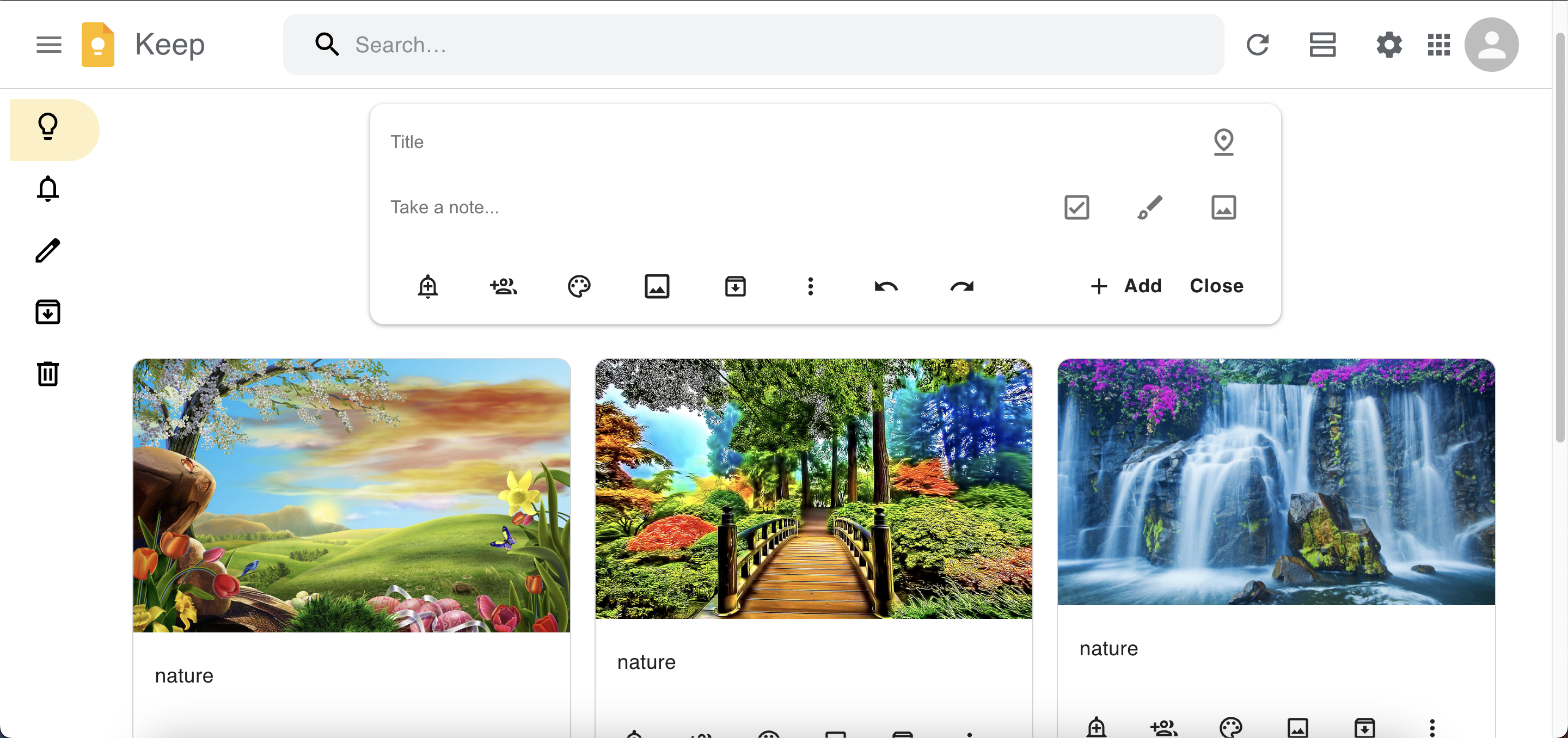Focus the Search field
The height and width of the screenshot is (738, 1568).
[x=754, y=45]
